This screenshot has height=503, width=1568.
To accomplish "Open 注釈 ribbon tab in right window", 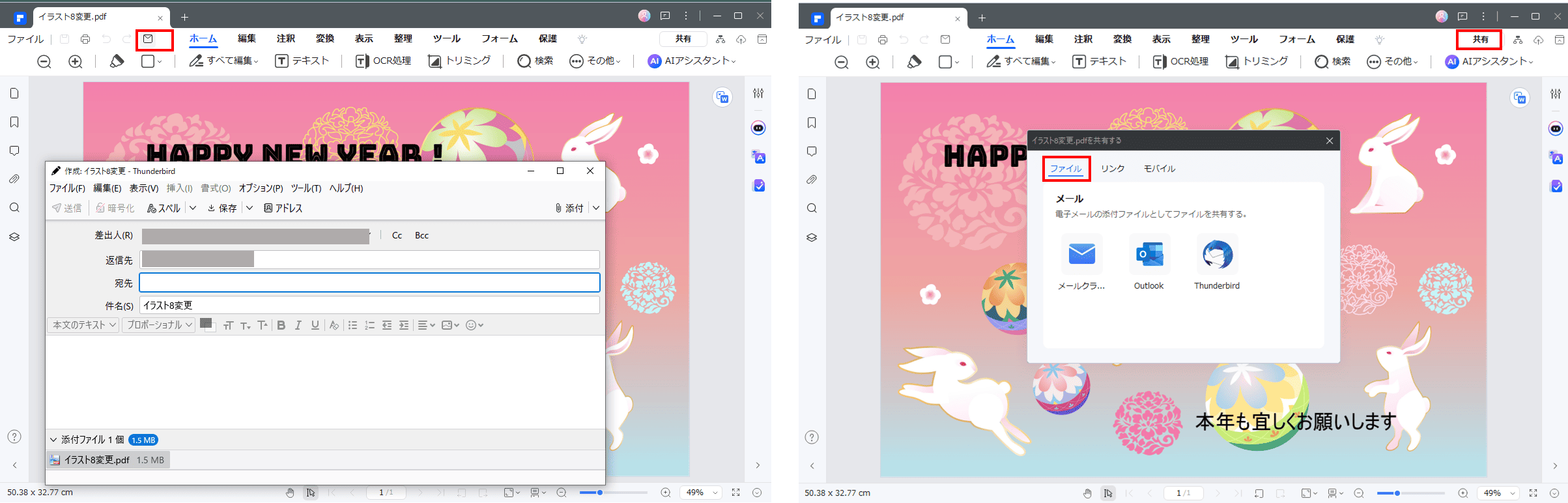I will (1083, 40).
